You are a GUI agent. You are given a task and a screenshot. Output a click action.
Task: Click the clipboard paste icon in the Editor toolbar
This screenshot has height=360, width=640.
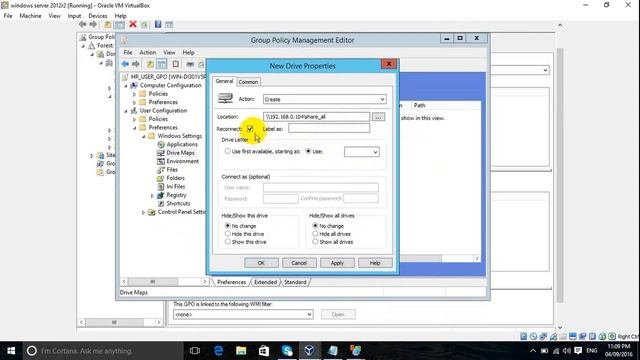tap(176, 64)
